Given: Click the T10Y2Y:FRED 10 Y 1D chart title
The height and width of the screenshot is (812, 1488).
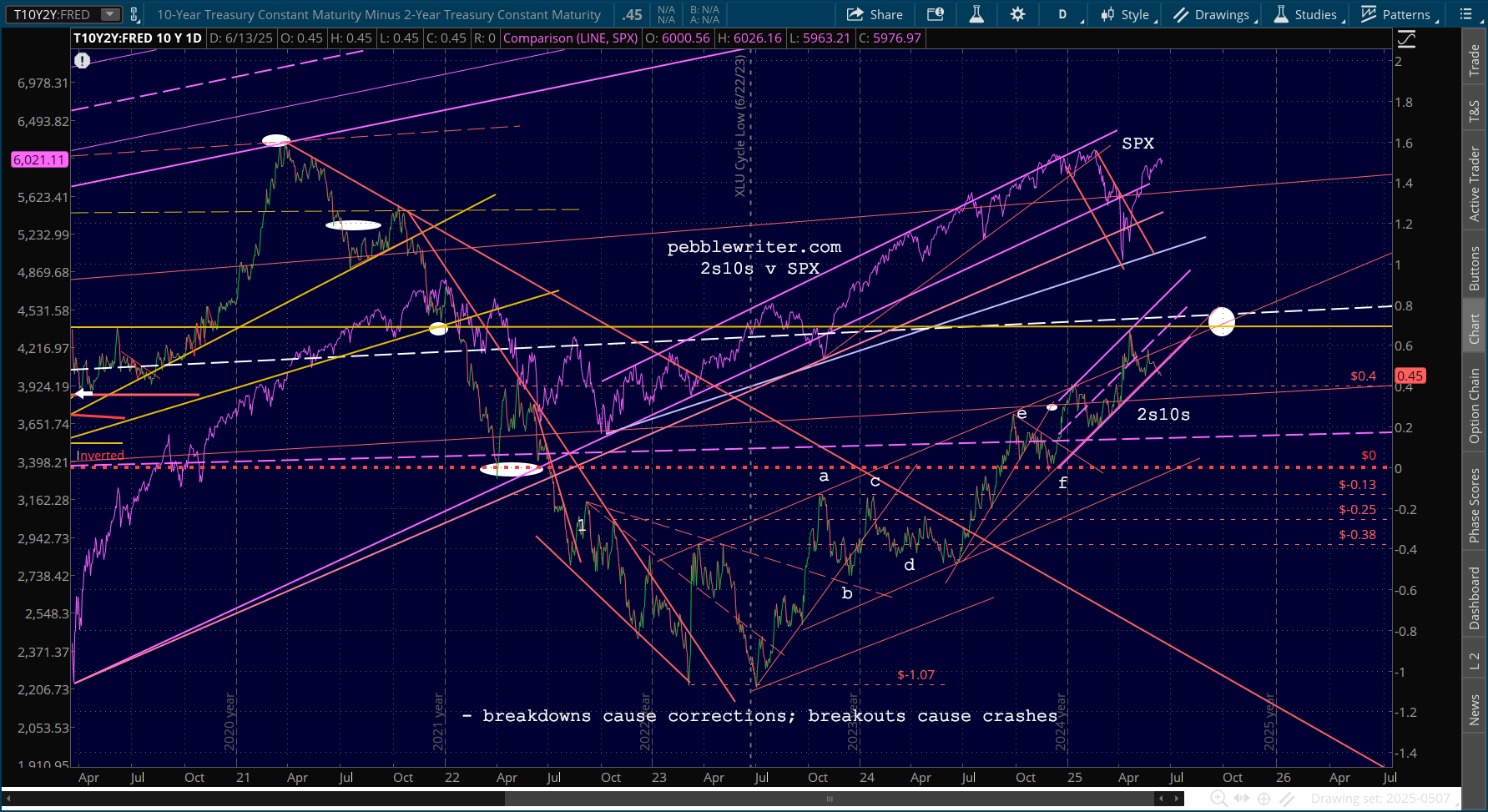Looking at the screenshot, I should pyautogui.click(x=138, y=38).
